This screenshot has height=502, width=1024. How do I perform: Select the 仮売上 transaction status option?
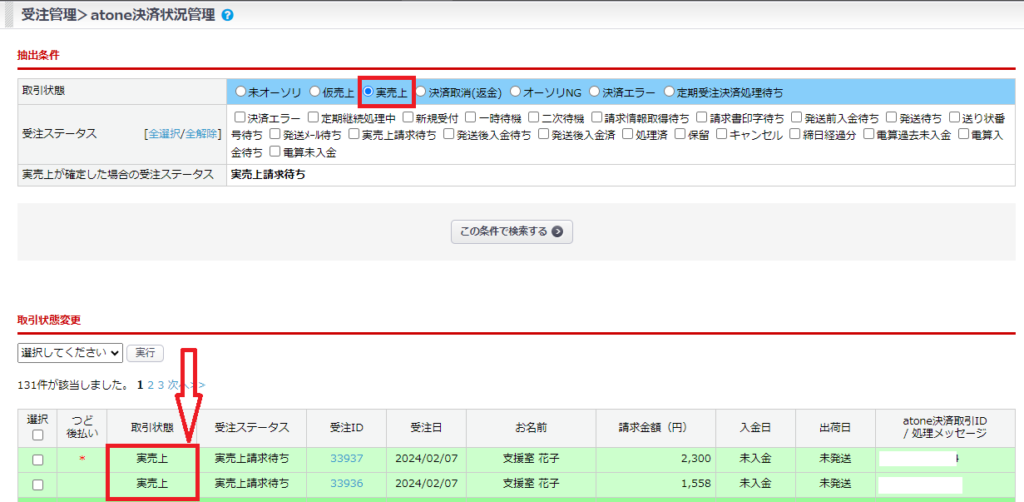click(x=315, y=92)
